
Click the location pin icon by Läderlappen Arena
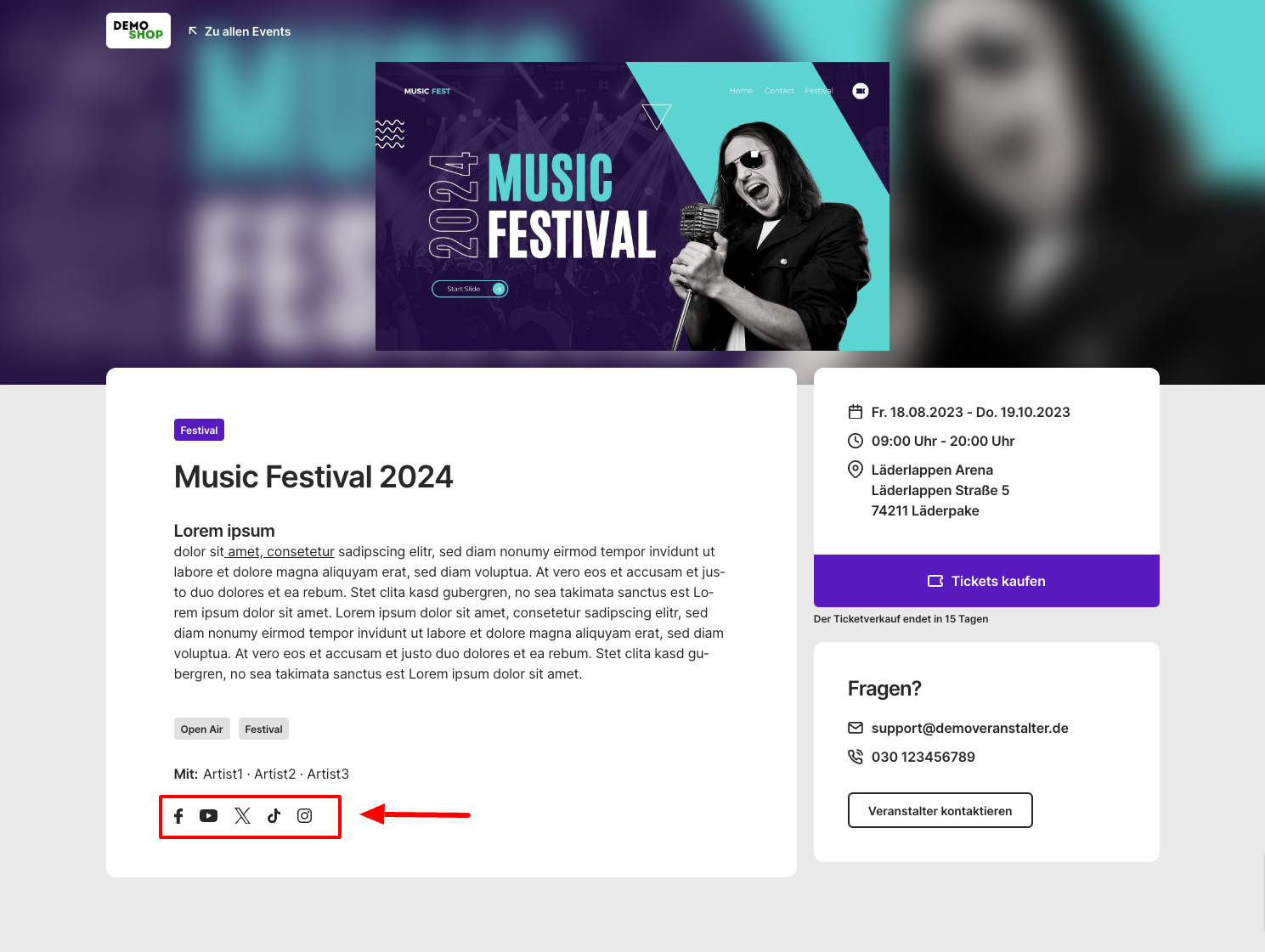tap(856, 470)
